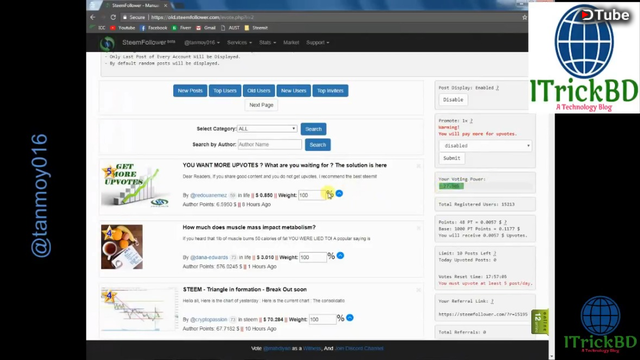The image size is (640, 360).
Task: Open 'STEEM - Triangle in formation' post title
Action: coord(244,289)
